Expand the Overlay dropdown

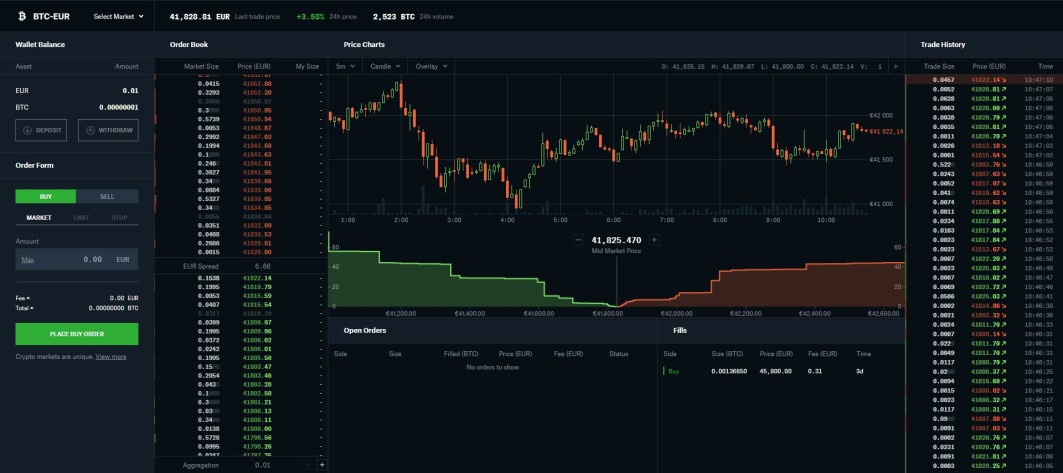pos(431,66)
